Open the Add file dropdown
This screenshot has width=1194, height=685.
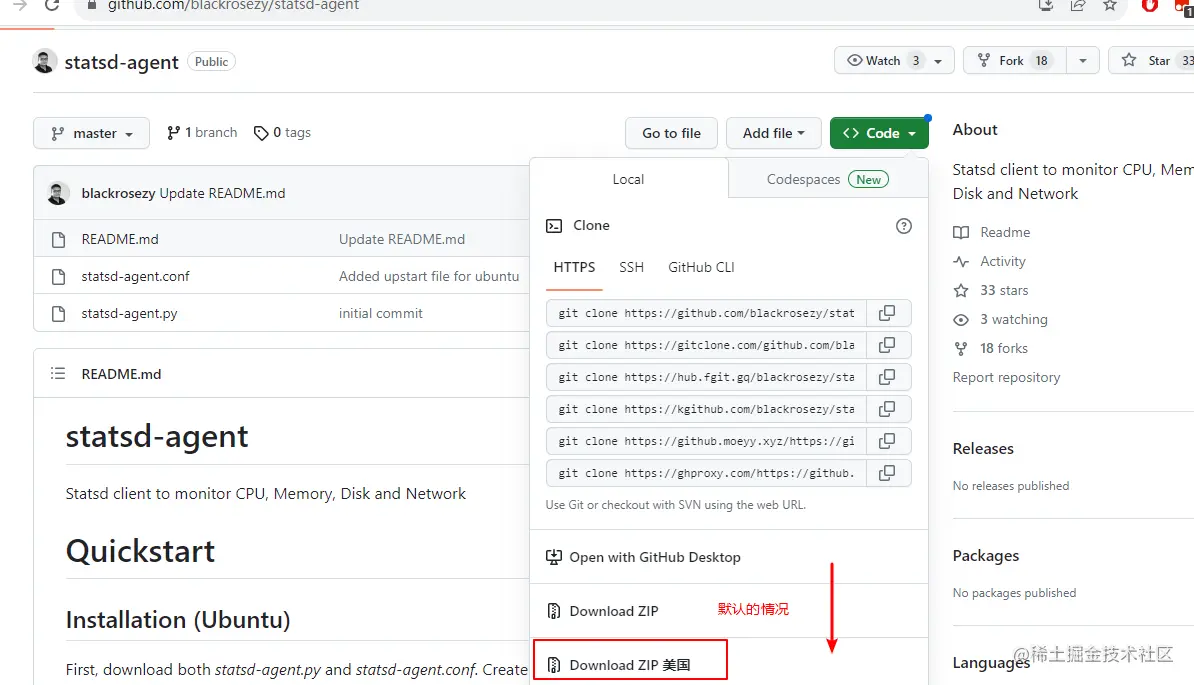click(x=774, y=133)
